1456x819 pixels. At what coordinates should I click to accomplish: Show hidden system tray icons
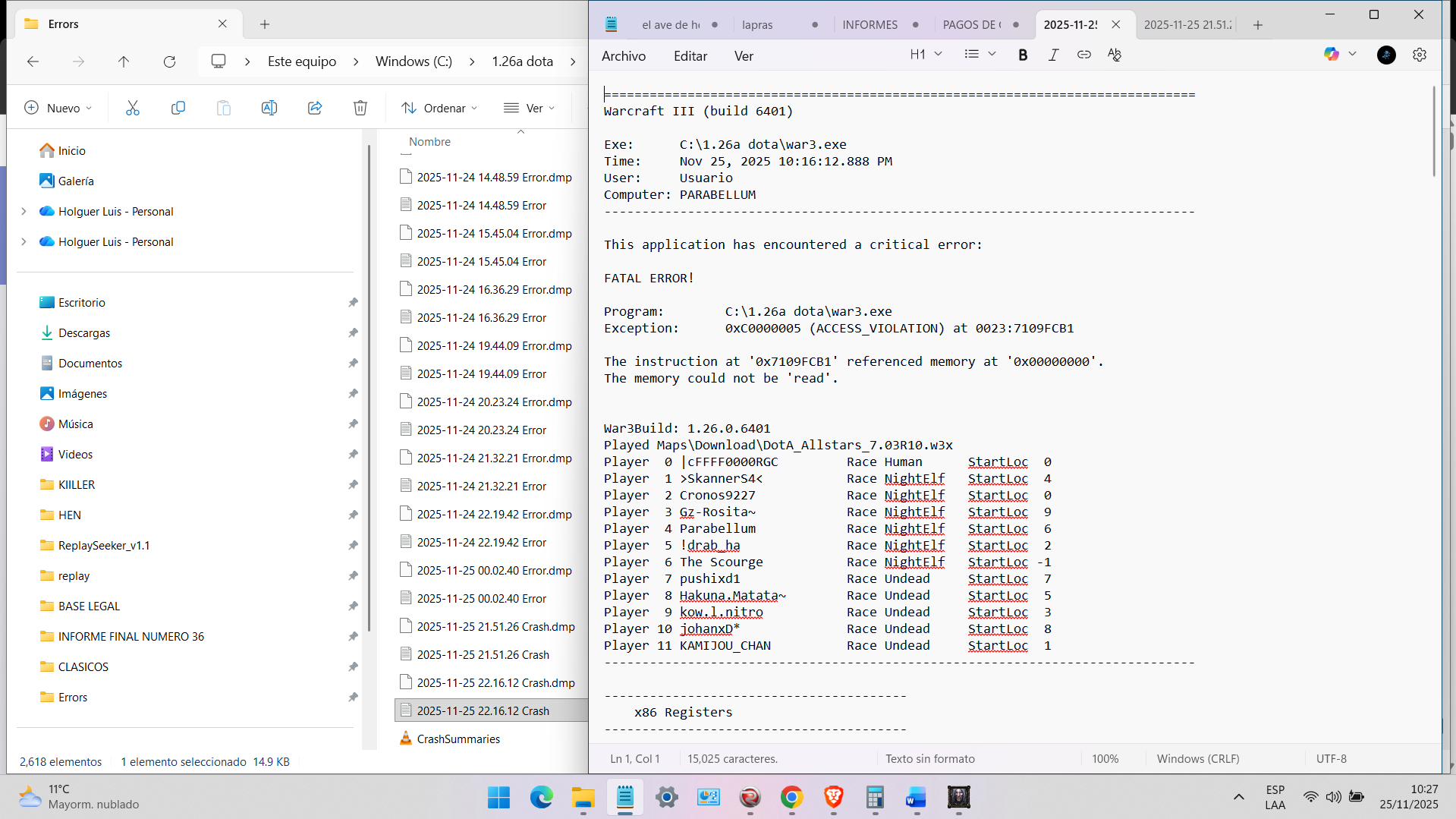[x=1238, y=797]
